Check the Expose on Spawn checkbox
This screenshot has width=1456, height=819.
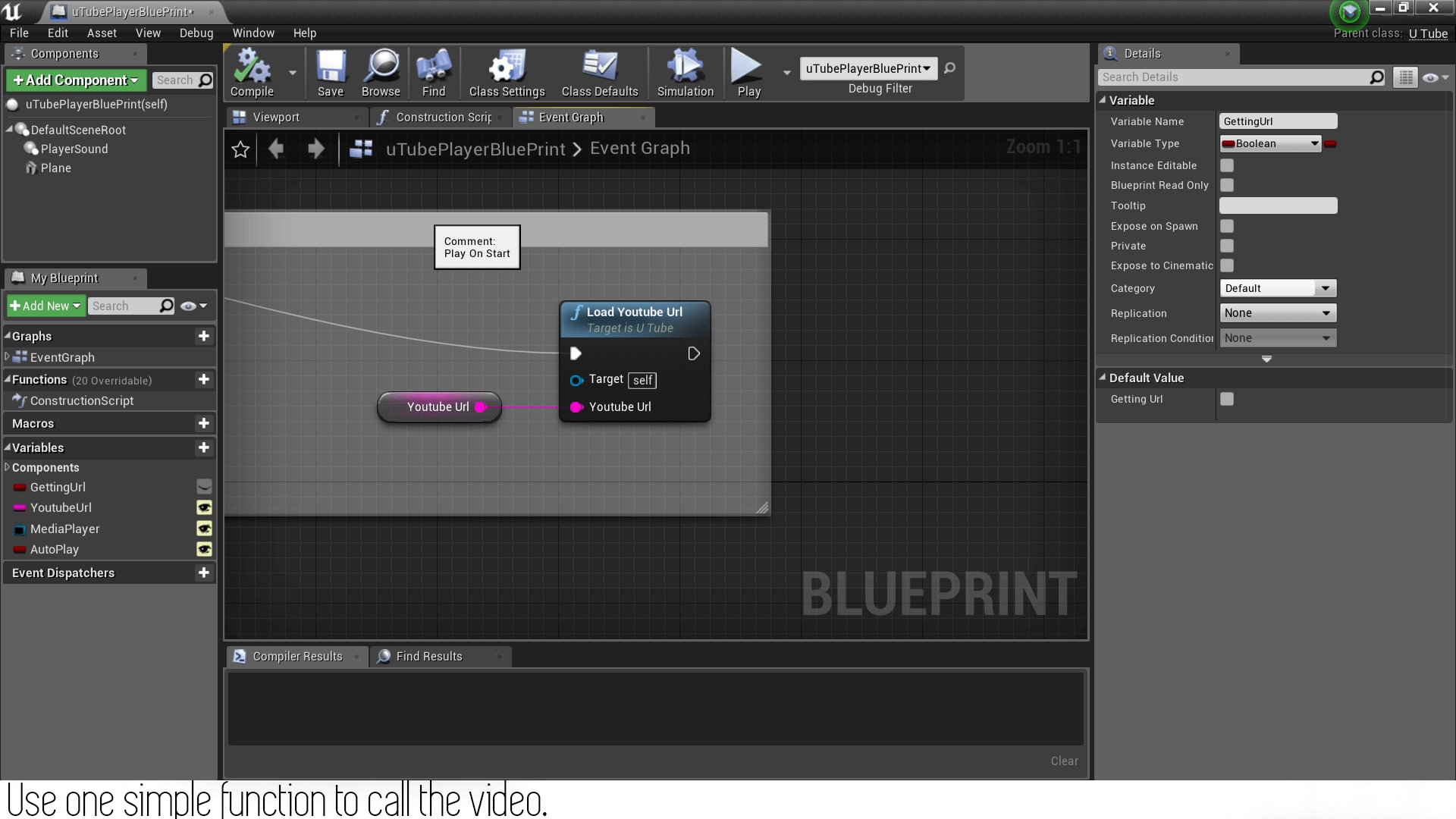point(1227,226)
